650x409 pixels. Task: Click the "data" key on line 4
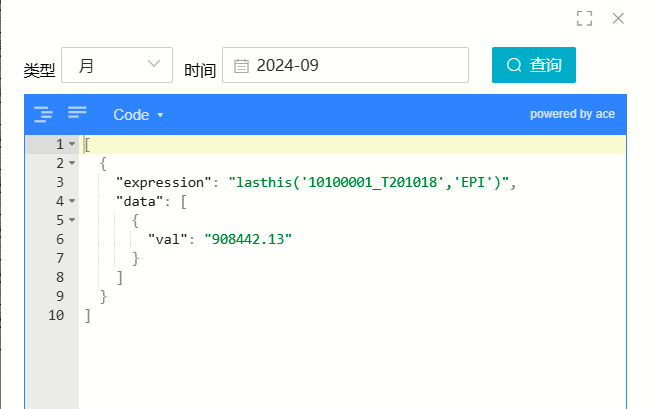(x=140, y=201)
